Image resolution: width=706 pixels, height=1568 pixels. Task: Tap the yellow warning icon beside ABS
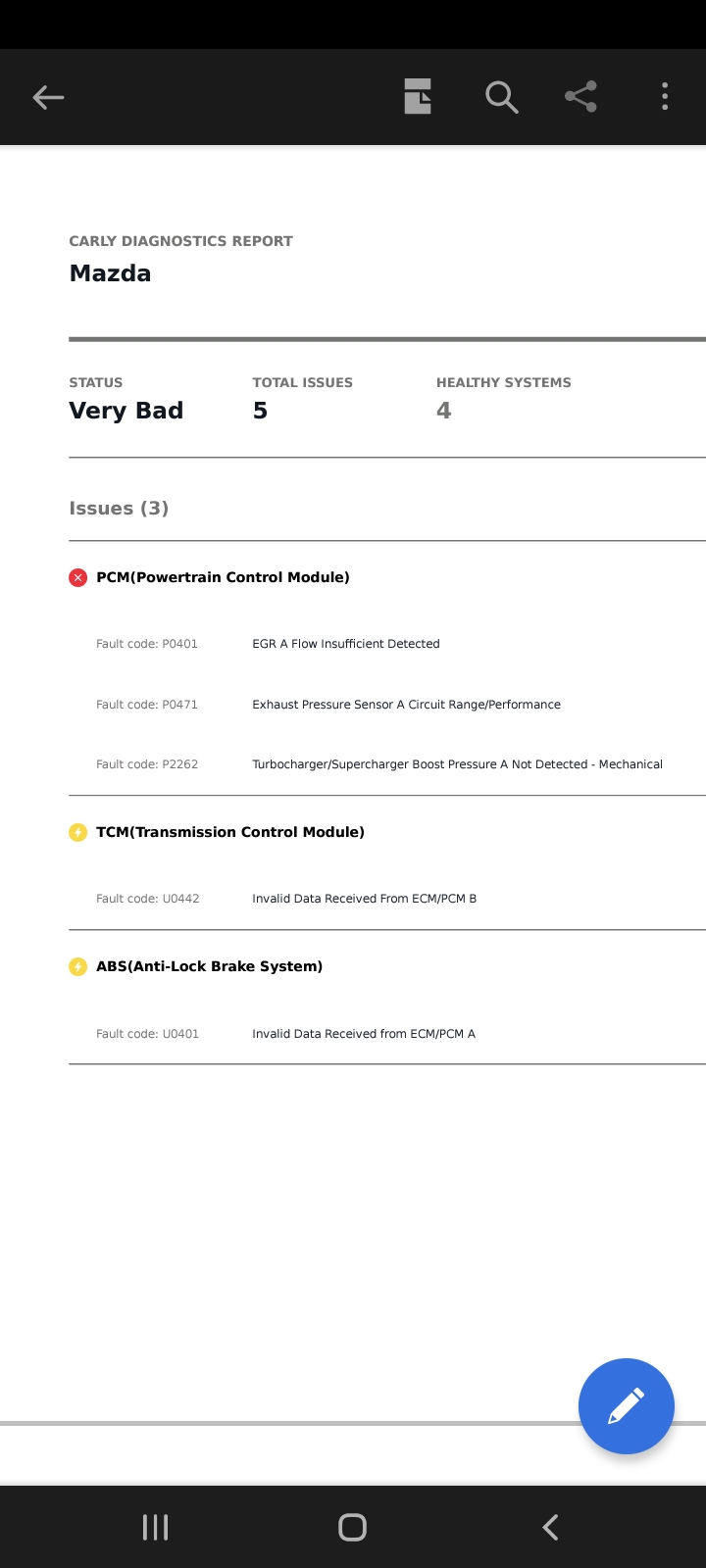(x=78, y=967)
